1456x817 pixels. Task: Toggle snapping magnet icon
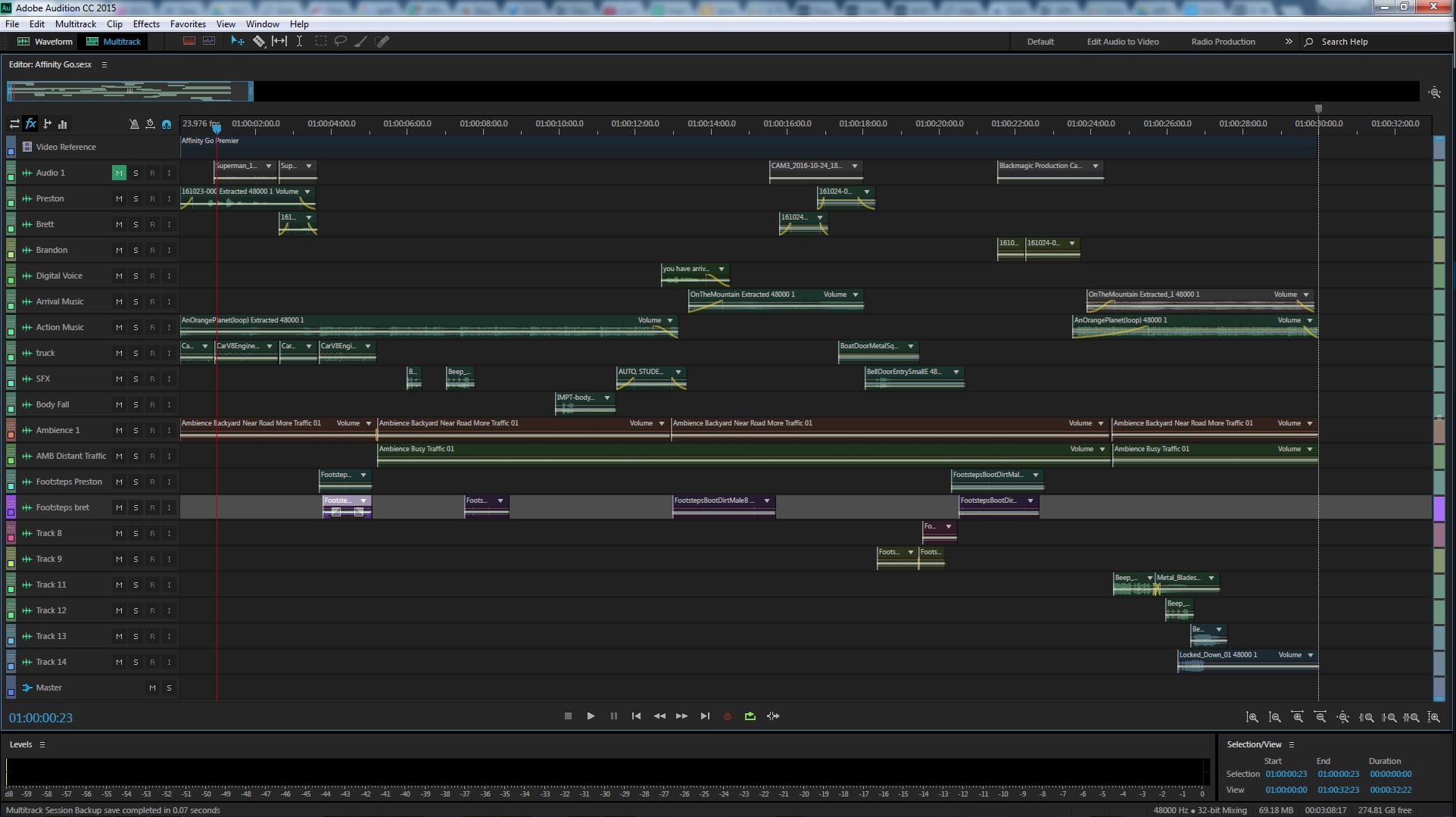(167, 123)
